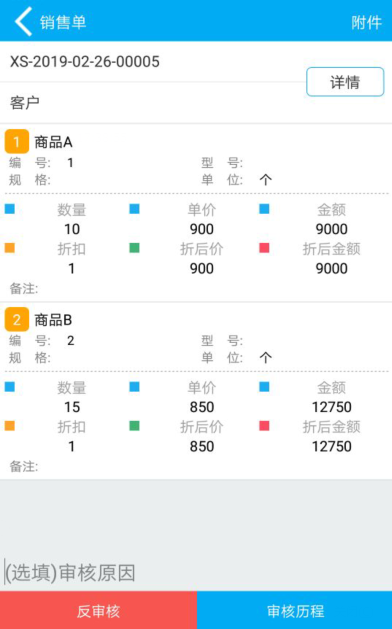Open the 附件 attachments tab
The width and height of the screenshot is (392, 629).
[x=366, y=22]
